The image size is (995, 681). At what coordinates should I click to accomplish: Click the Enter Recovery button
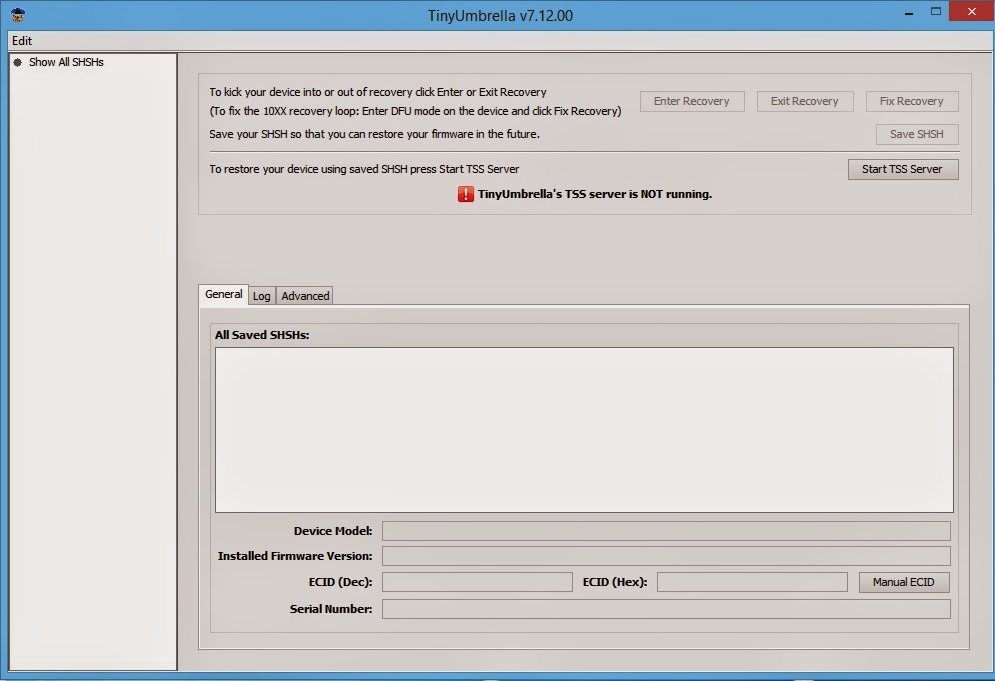692,101
